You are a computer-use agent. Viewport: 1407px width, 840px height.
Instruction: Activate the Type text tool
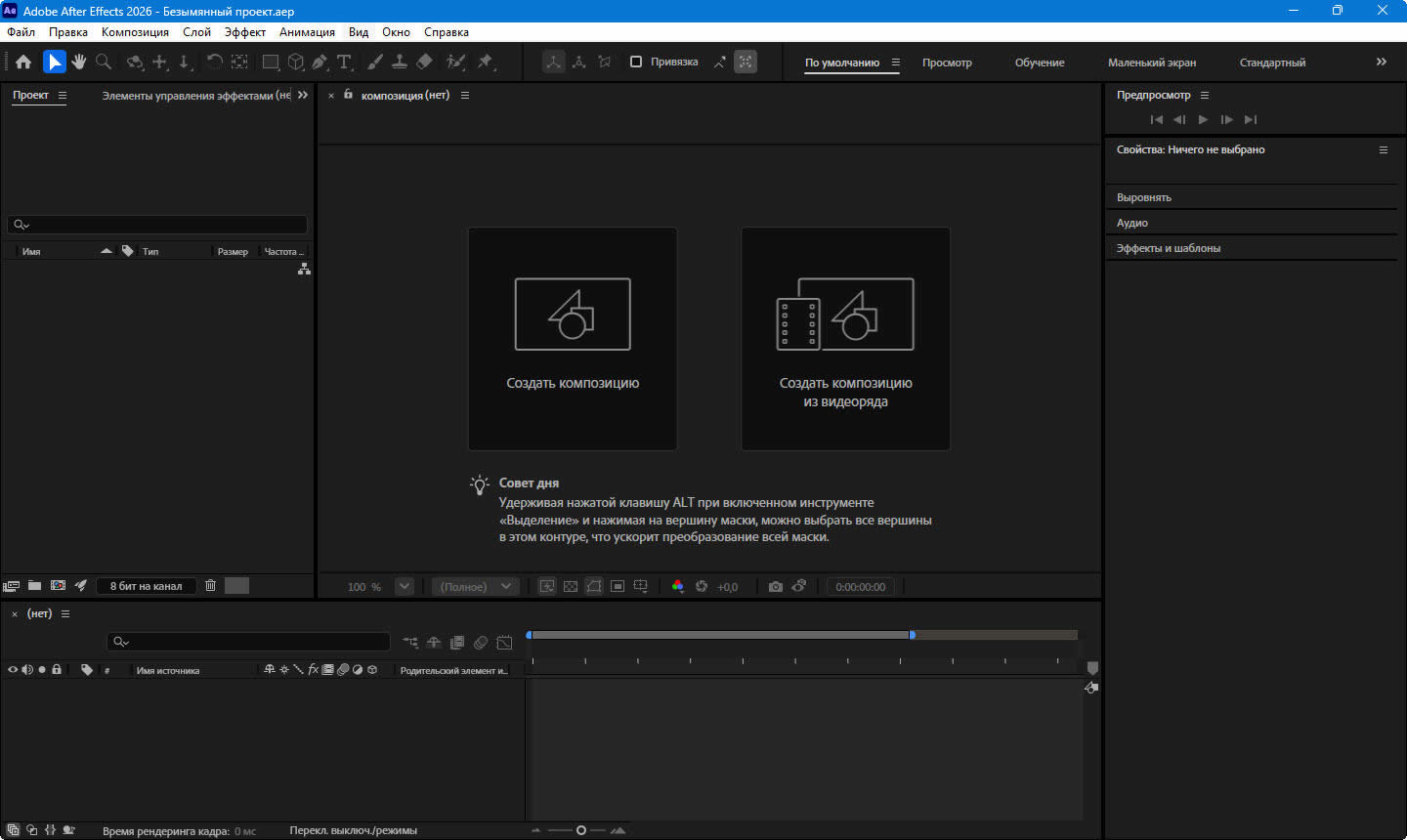(344, 62)
